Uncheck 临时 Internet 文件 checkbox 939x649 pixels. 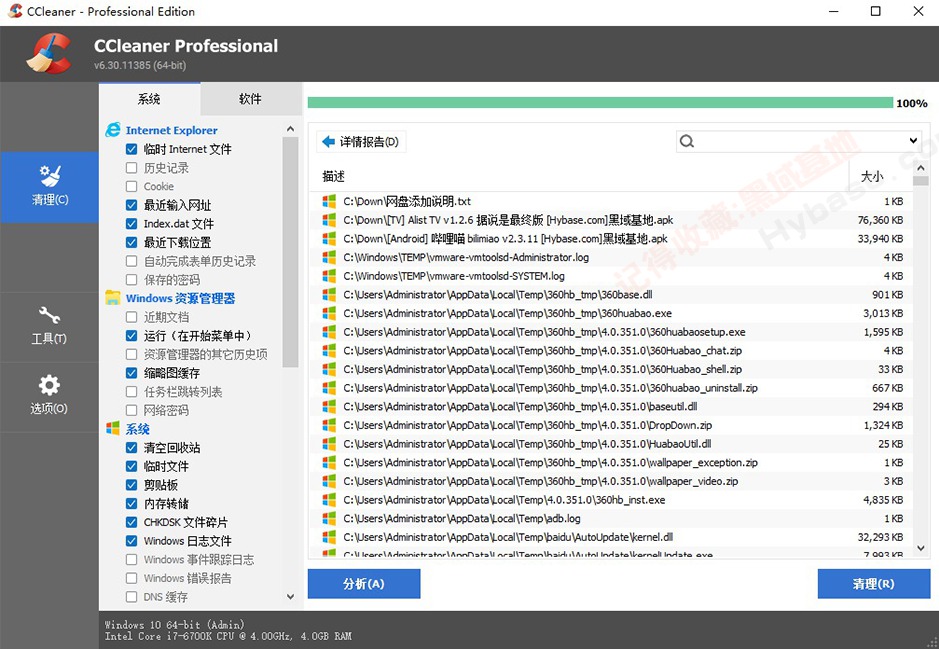(x=132, y=149)
